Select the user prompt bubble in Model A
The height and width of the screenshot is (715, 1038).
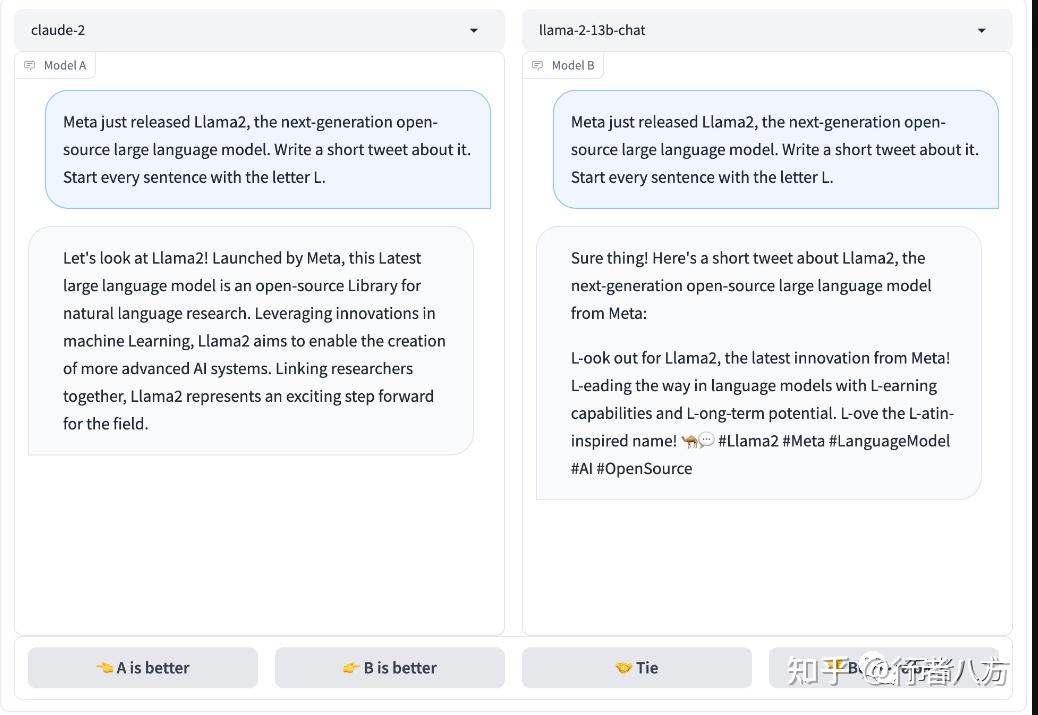[x=267, y=149]
